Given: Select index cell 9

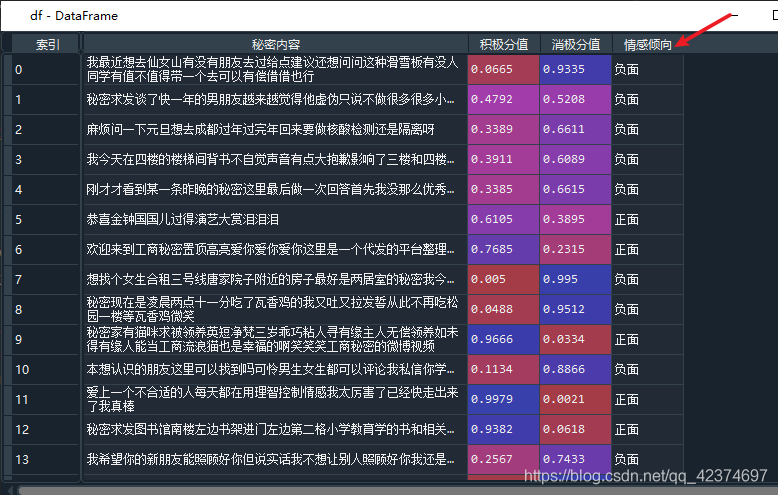Looking at the screenshot, I should pyautogui.click(x=46, y=339).
